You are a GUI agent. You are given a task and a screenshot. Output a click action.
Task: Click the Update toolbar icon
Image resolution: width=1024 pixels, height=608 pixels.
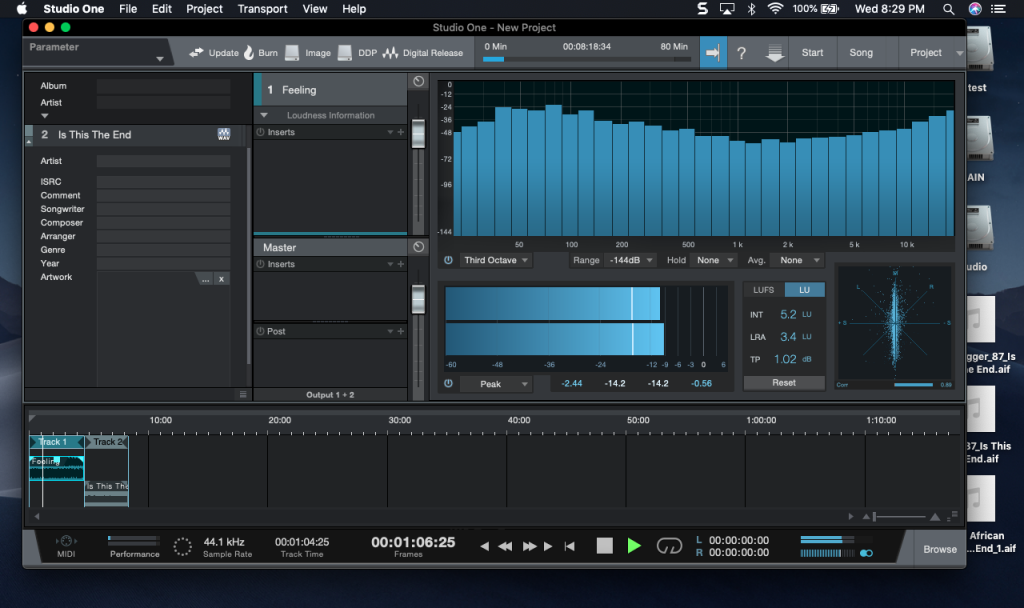[x=196, y=52]
